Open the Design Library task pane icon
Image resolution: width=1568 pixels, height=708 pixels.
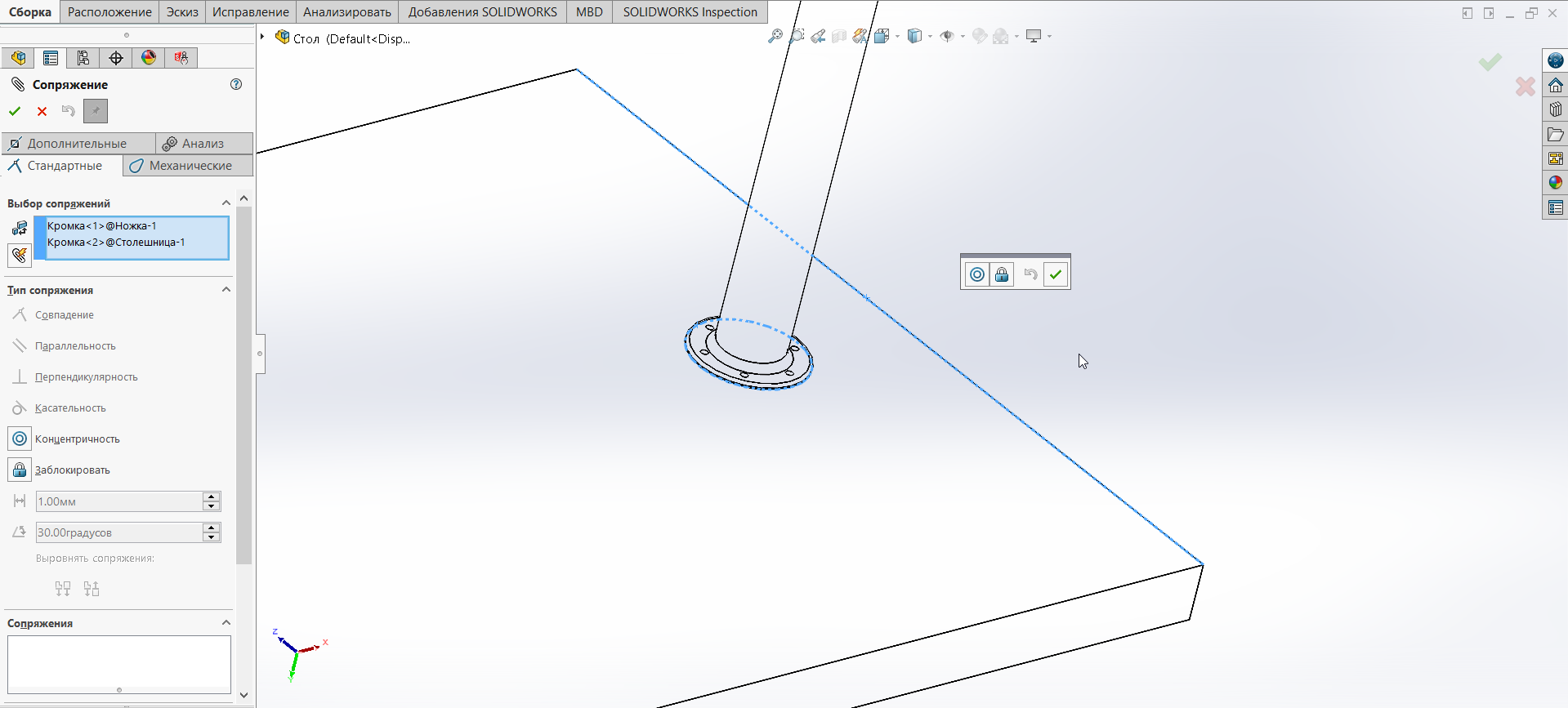[1556, 109]
